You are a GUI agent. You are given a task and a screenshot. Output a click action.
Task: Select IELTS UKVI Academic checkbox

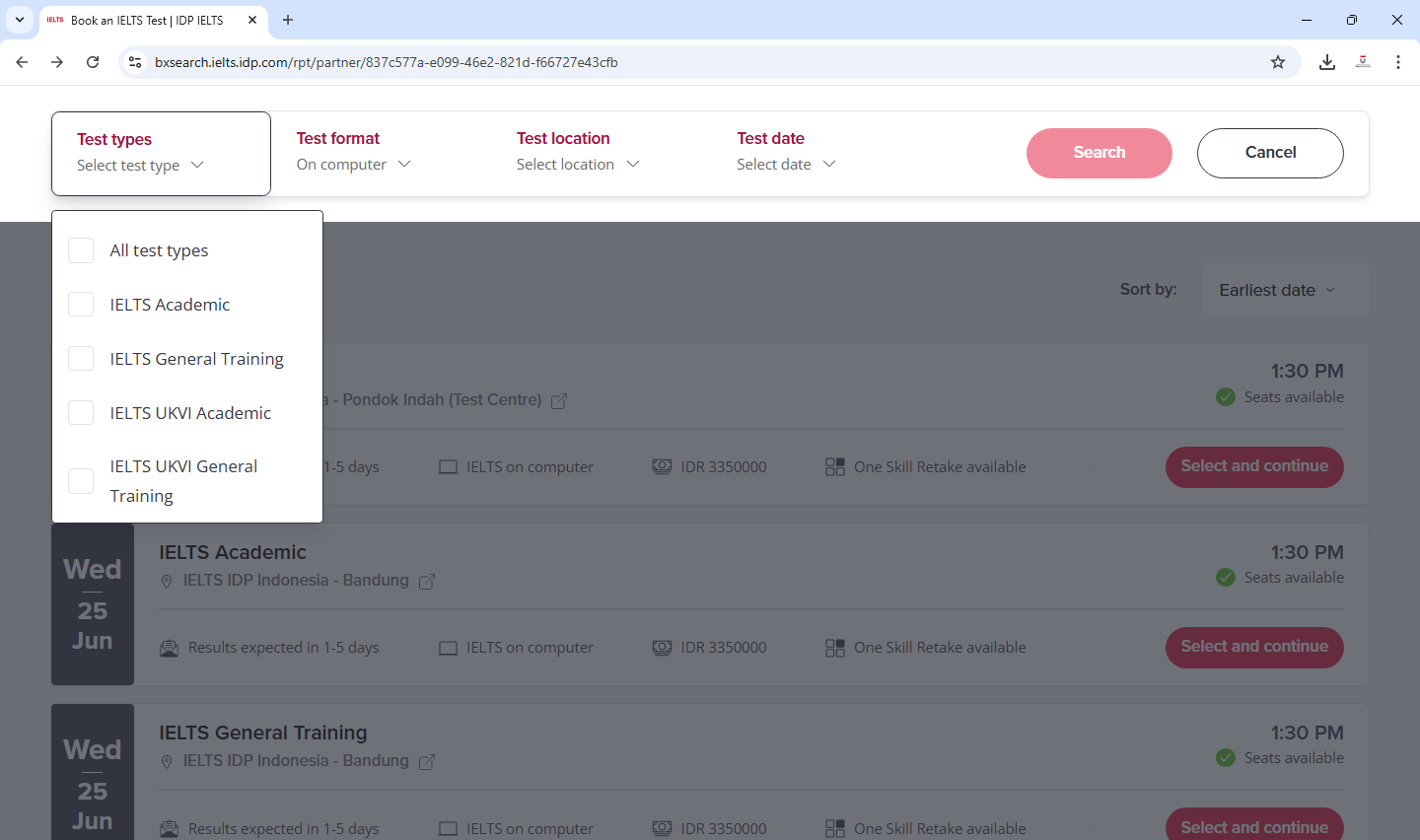[x=81, y=413]
